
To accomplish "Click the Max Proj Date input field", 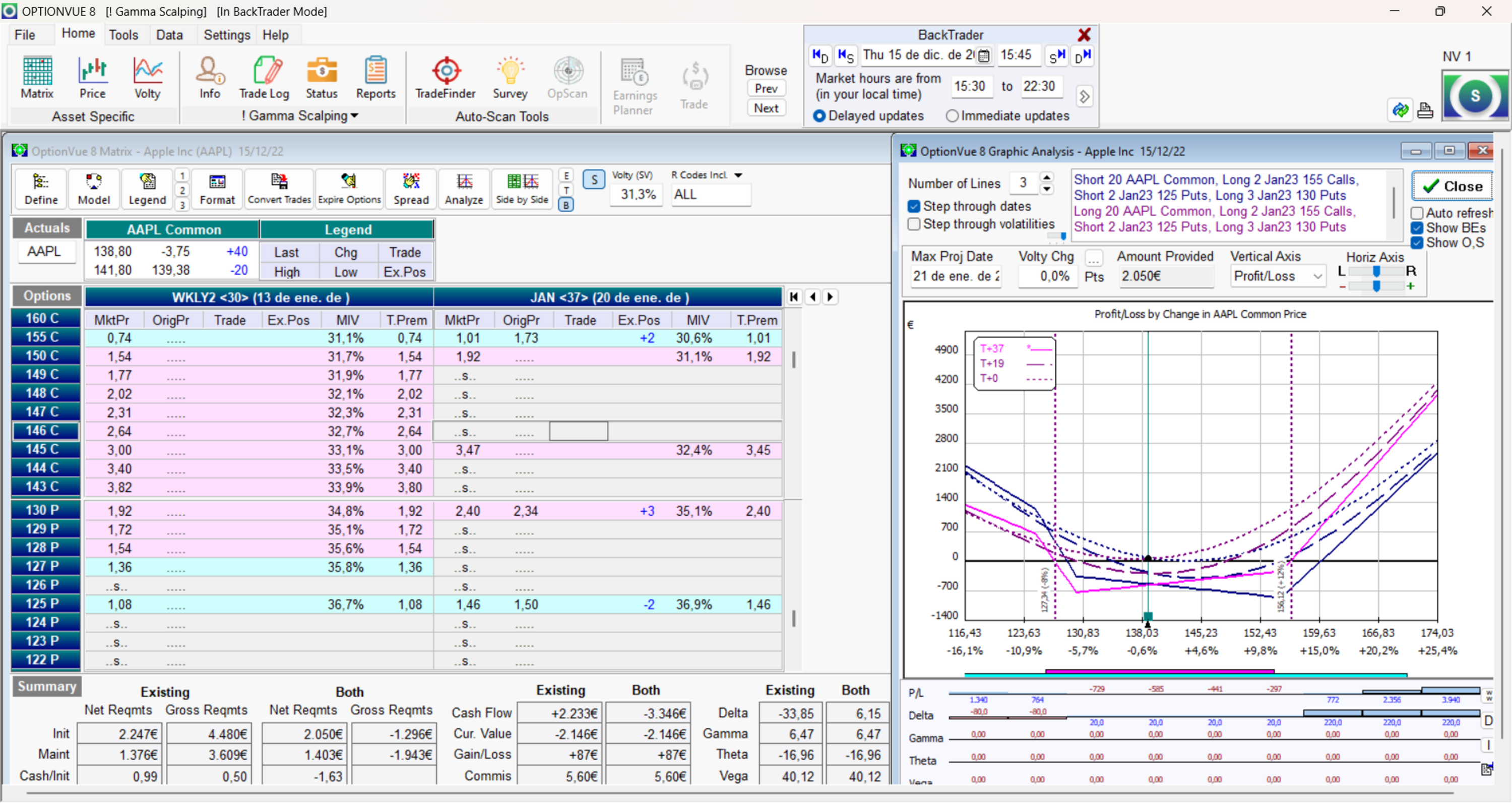I will 955,276.
